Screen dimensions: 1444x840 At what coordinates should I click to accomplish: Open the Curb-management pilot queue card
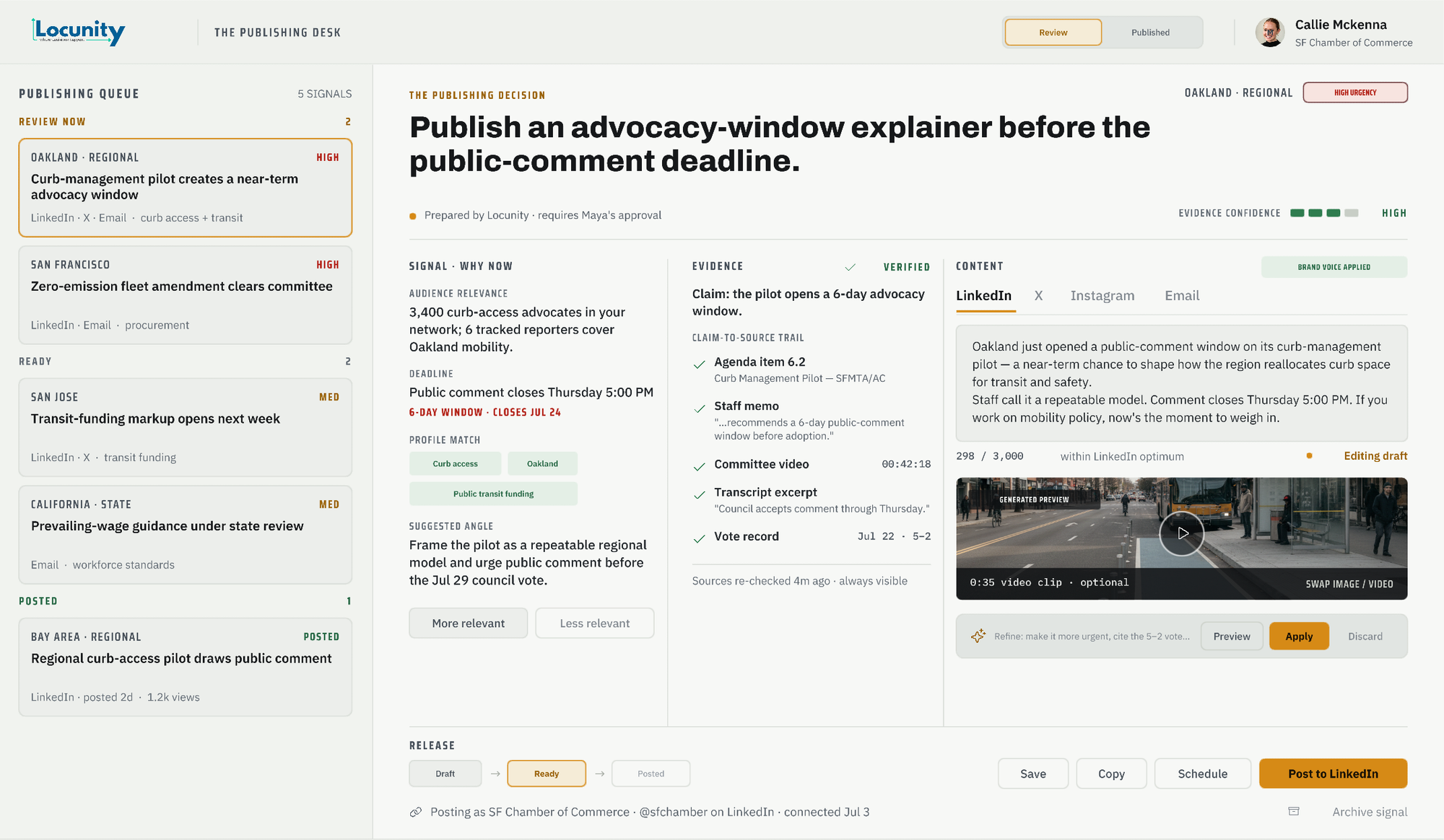tap(186, 188)
